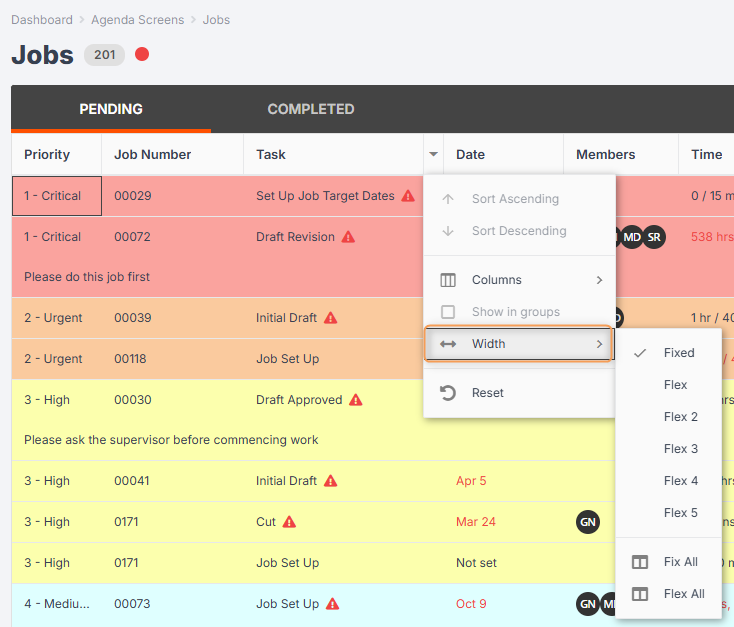The height and width of the screenshot is (627, 734).
Task: Click warning icon beside Draft Revision
Action: (348, 237)
